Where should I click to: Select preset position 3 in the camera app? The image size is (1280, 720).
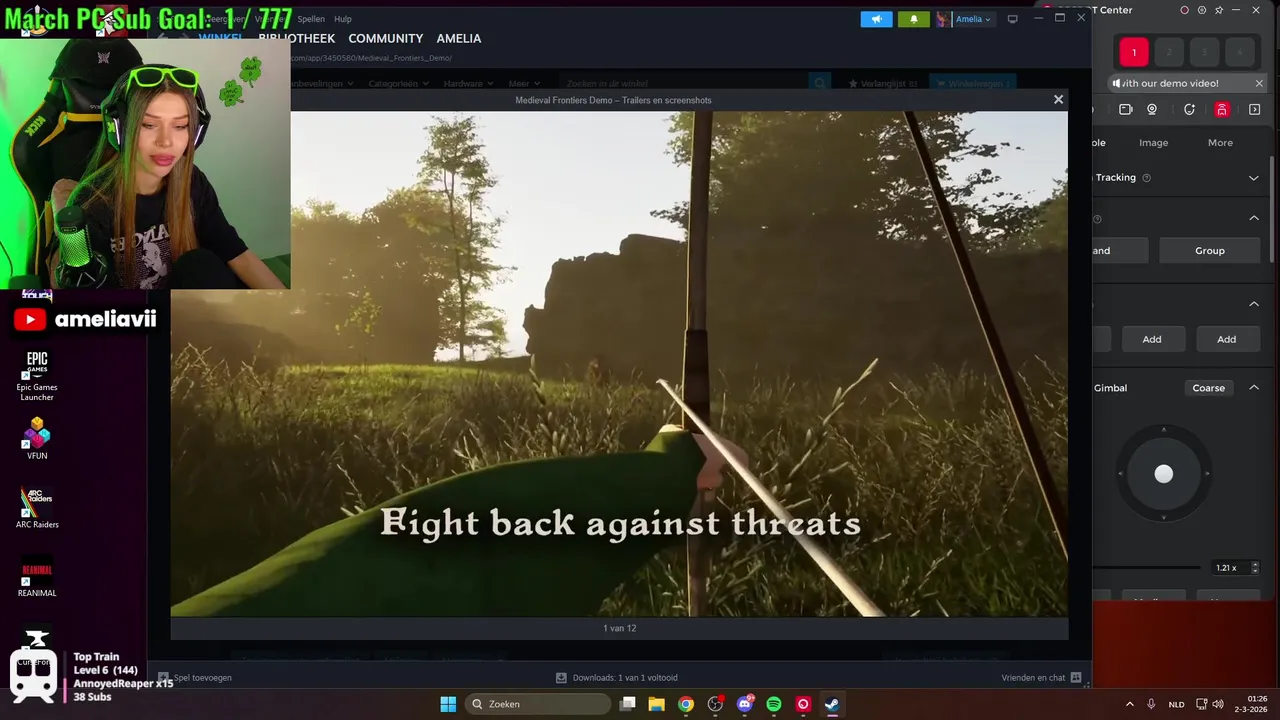click(1204, 52)
